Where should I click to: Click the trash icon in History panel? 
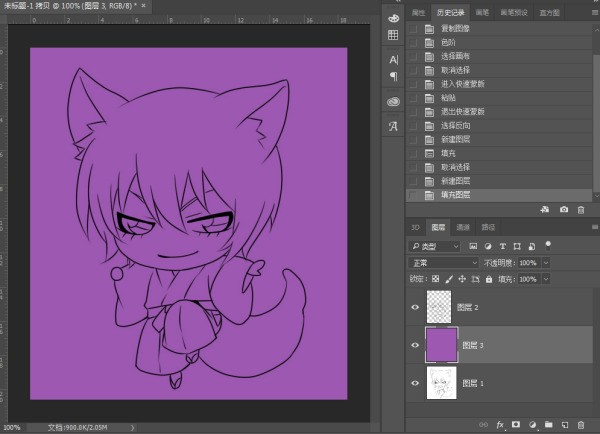click(x=581, y=209)
